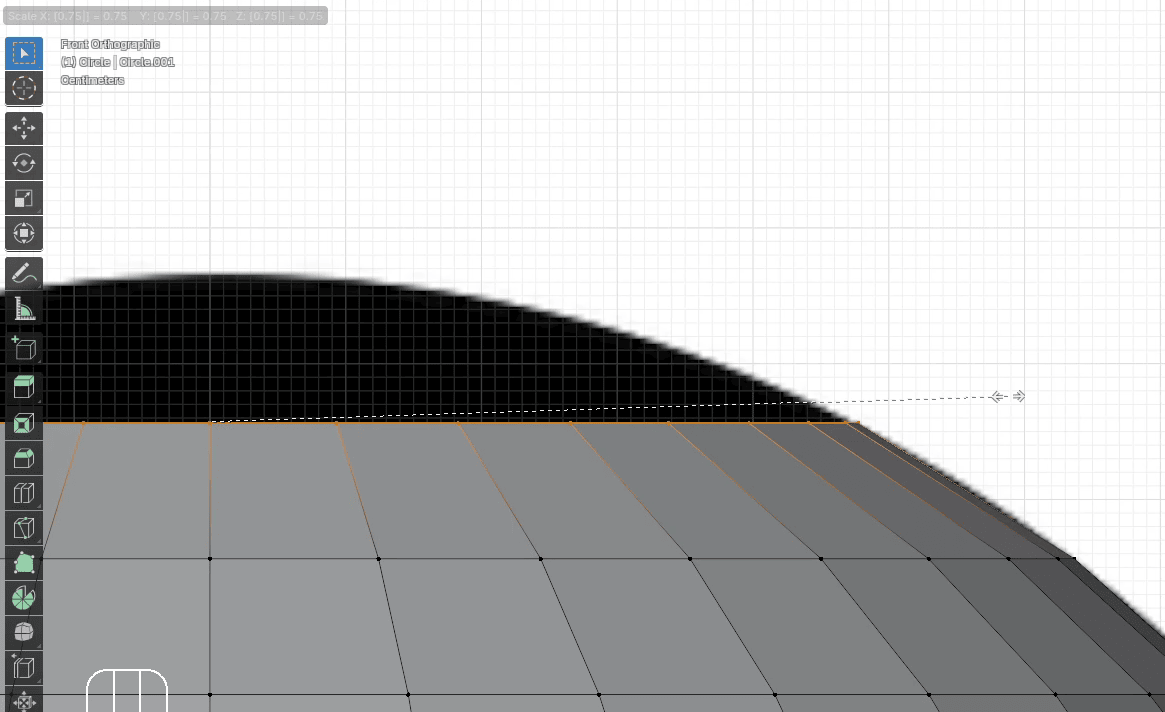
Task: Click the Shrink/Fatten tool
Action: (x=24, y=701)
